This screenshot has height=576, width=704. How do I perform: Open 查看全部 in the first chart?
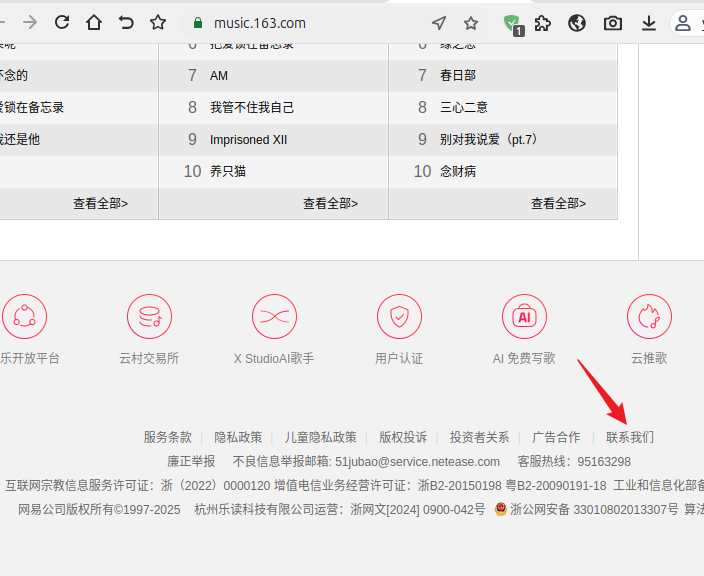tap(101, 203)
